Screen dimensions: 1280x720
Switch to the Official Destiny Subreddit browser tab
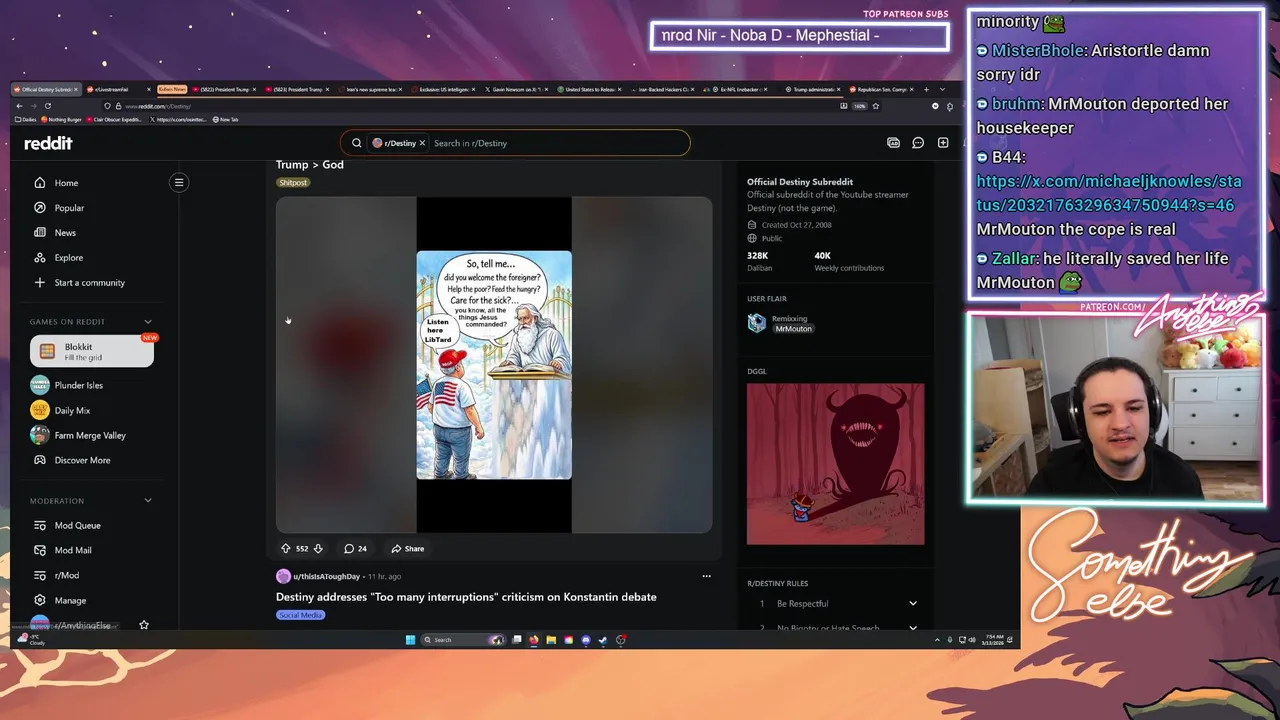pyautogui.click(x=48, y=90)
